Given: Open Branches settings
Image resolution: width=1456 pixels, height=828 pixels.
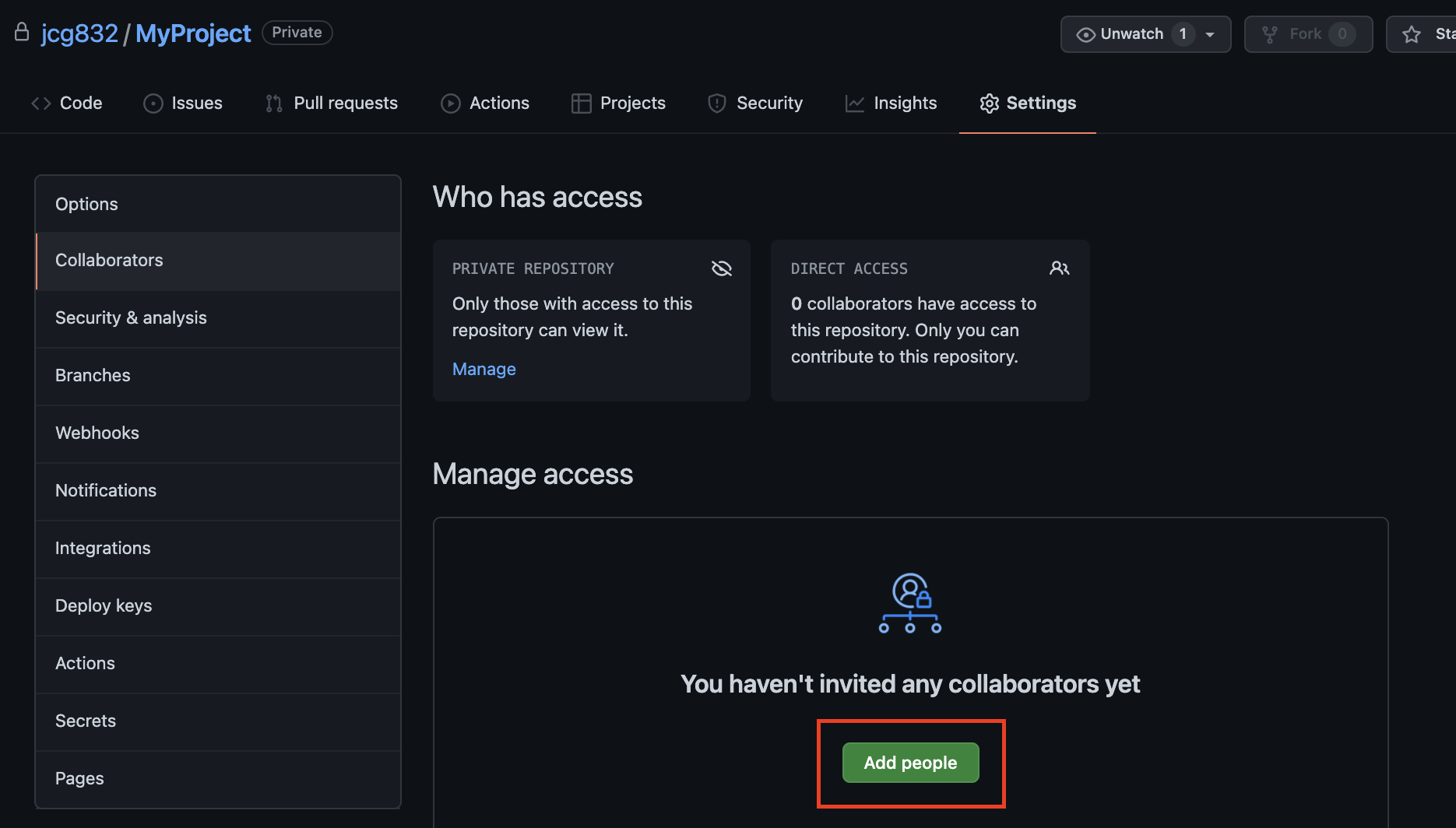Looking at the screenshot, I should 218,376.
